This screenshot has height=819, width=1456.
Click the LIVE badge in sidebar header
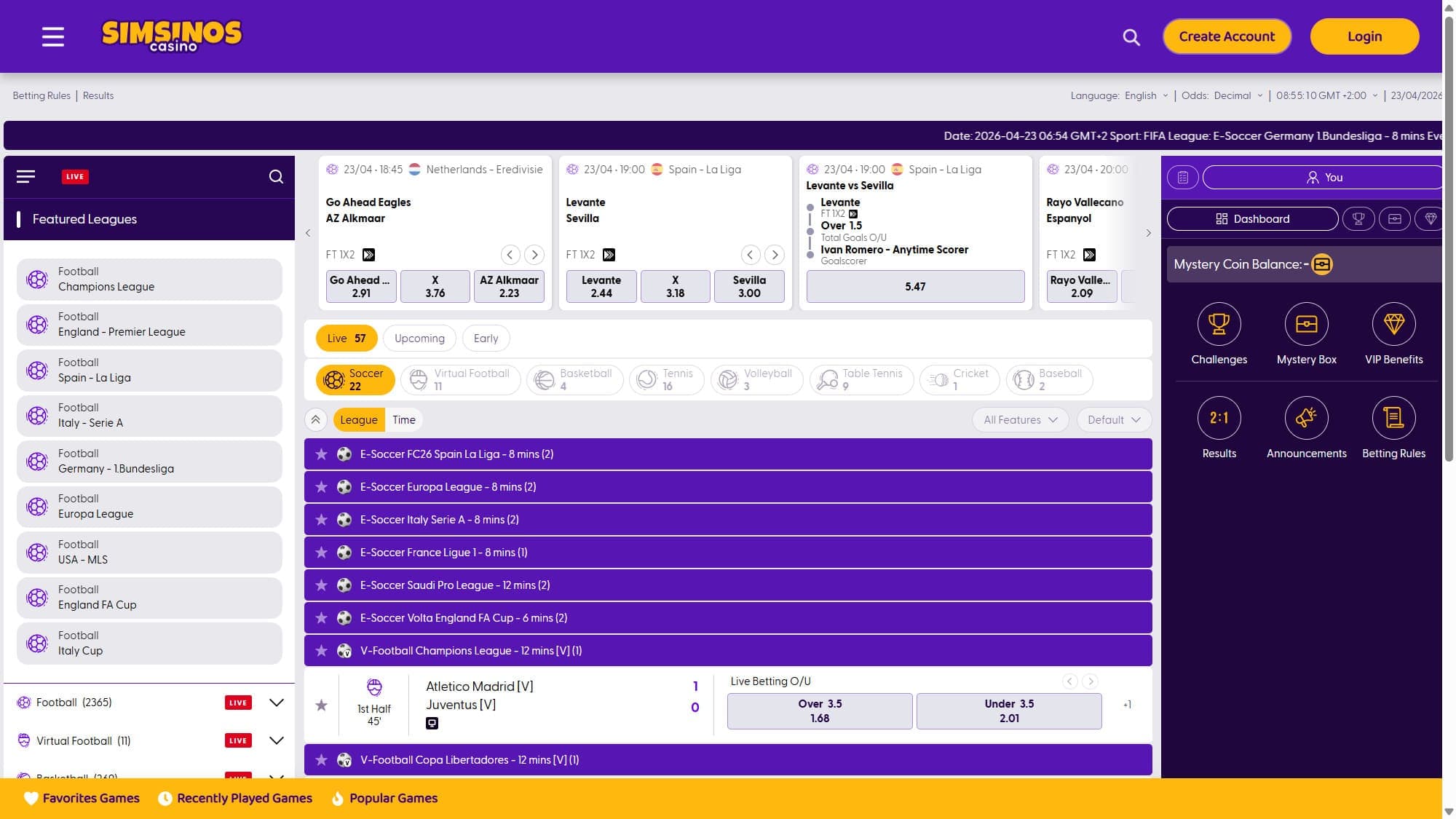pos(75,177)
